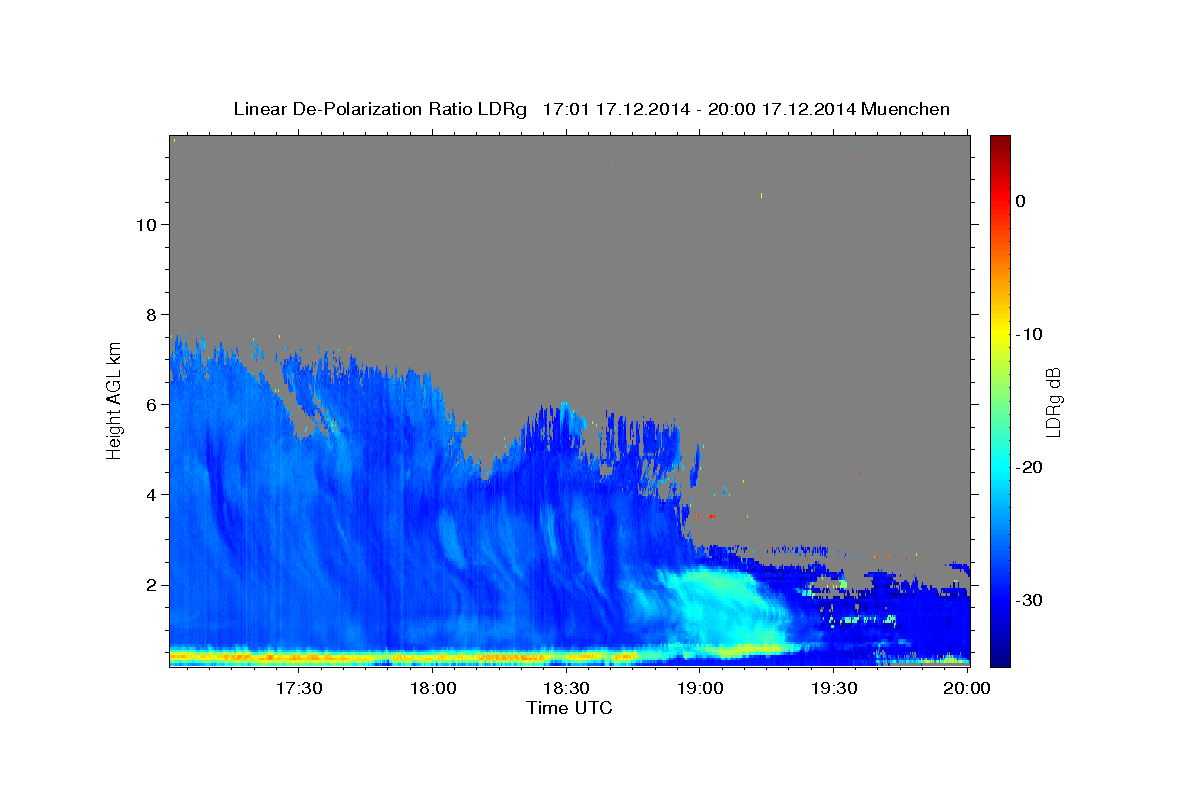Click the 'Time UTC' x-axis label

[x=569, y=708]
